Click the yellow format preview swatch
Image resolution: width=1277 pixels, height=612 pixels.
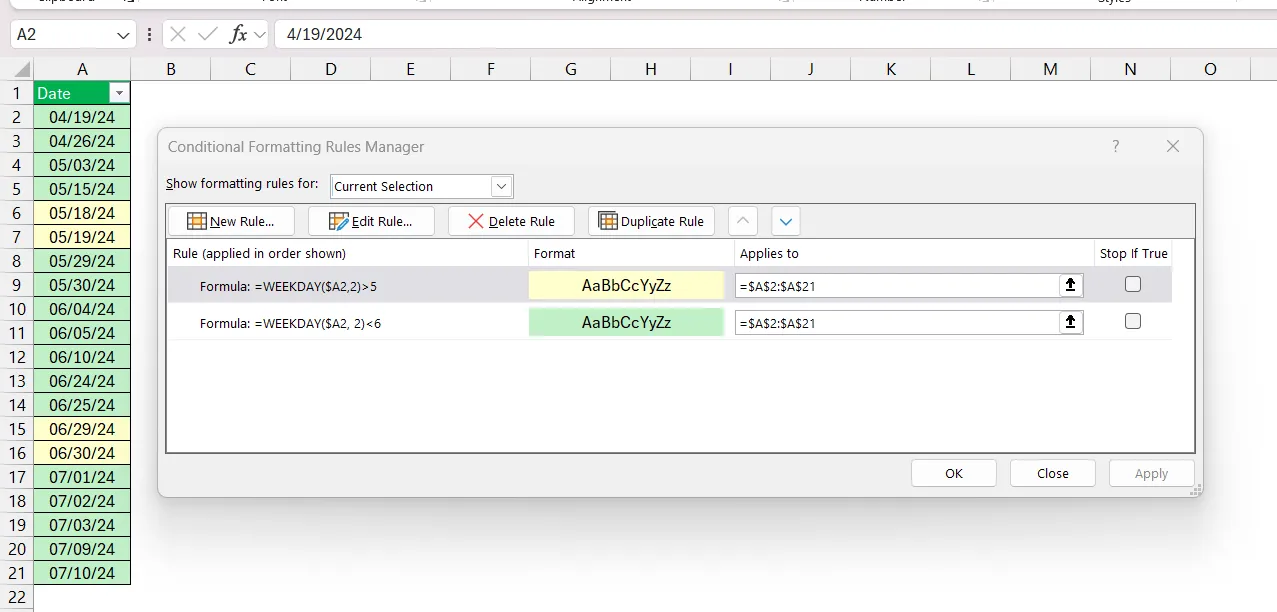(626, 285)
